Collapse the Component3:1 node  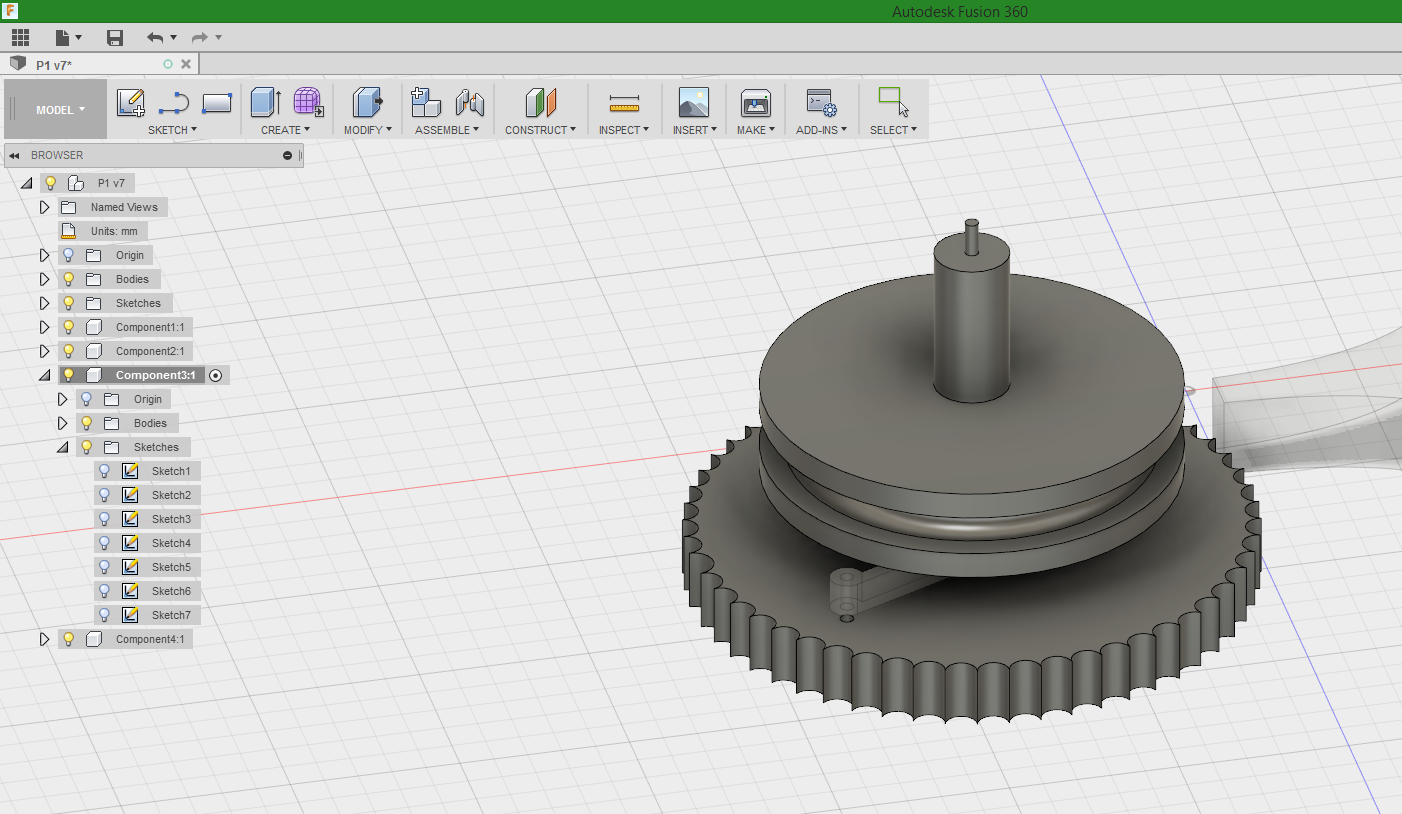[x=44, y=375]
